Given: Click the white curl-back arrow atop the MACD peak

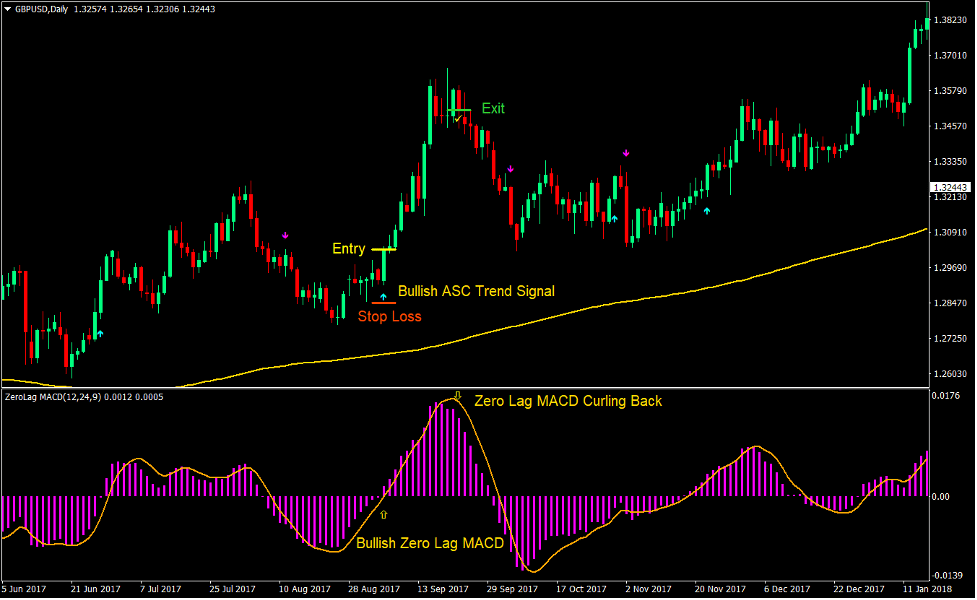Looking at the screenshot, I should [457, 396].
